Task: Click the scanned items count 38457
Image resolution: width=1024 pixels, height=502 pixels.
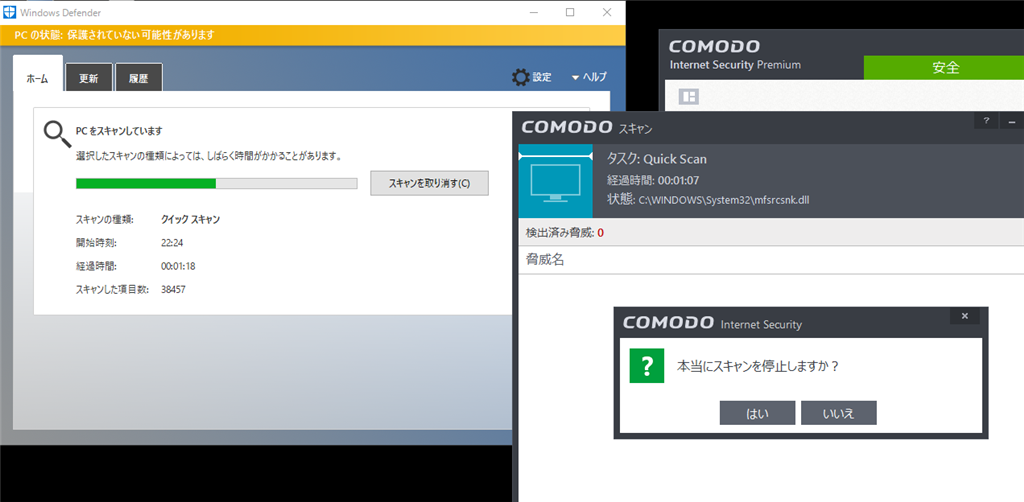Action: point(173,289)
